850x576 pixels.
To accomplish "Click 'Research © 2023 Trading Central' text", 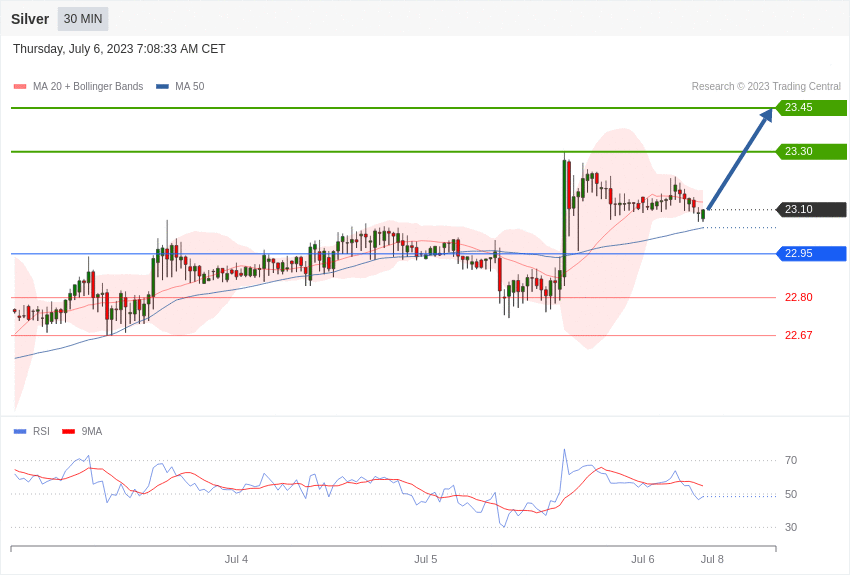I will coord(766,86).
